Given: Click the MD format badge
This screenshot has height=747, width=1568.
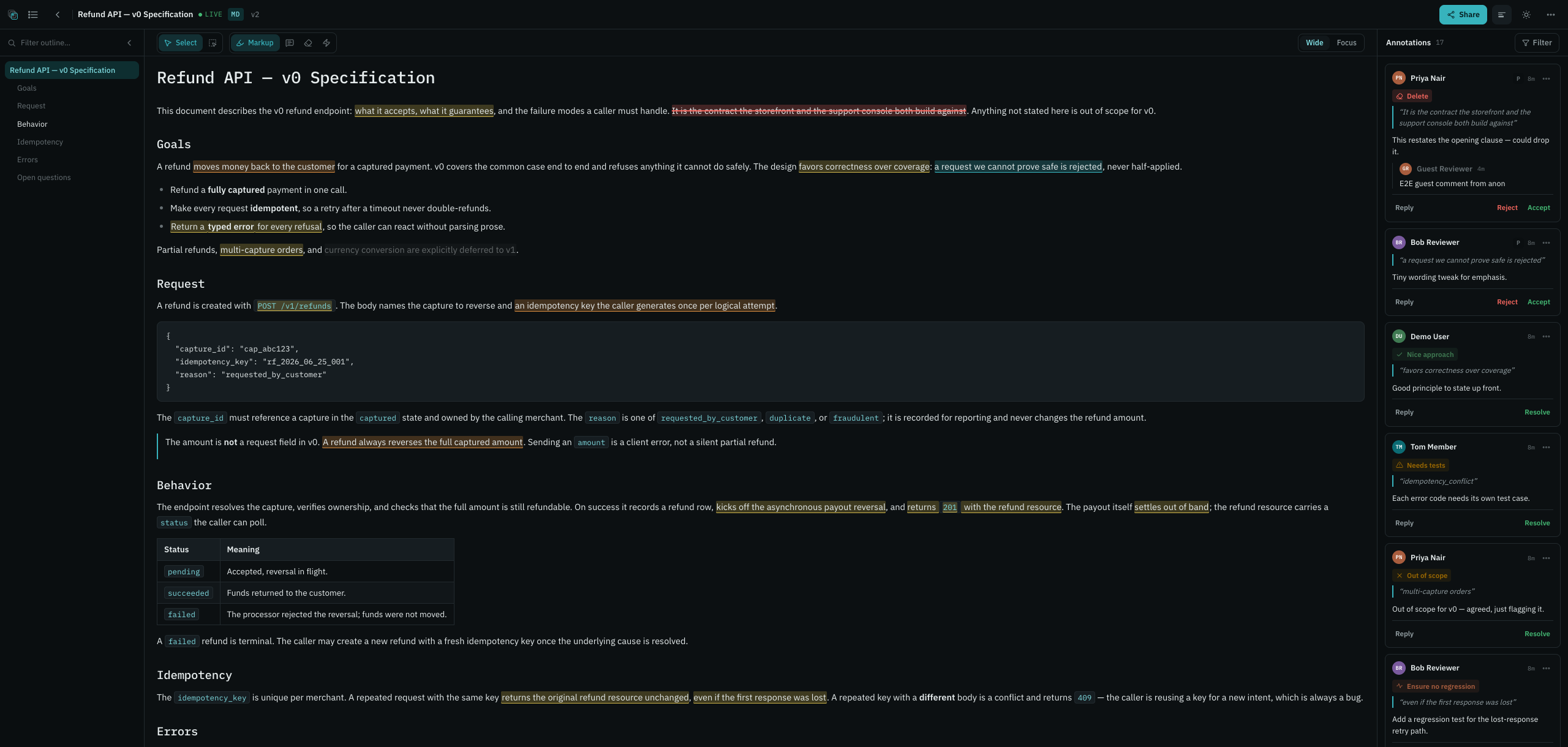Looking at the screenshot, I should [235, 15].
